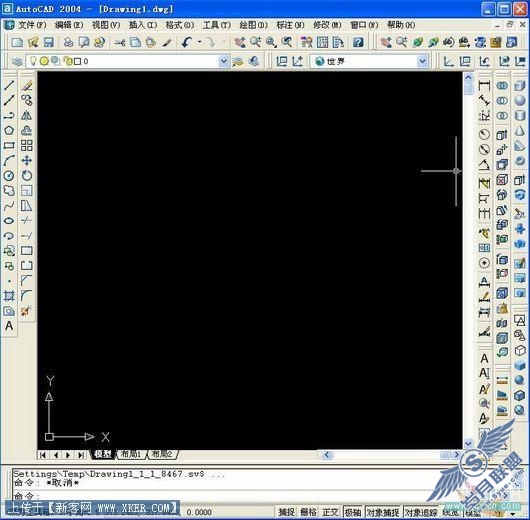Select the Arc draw tool
This screenshot has width=530, height=520.
tap(9, 161)
